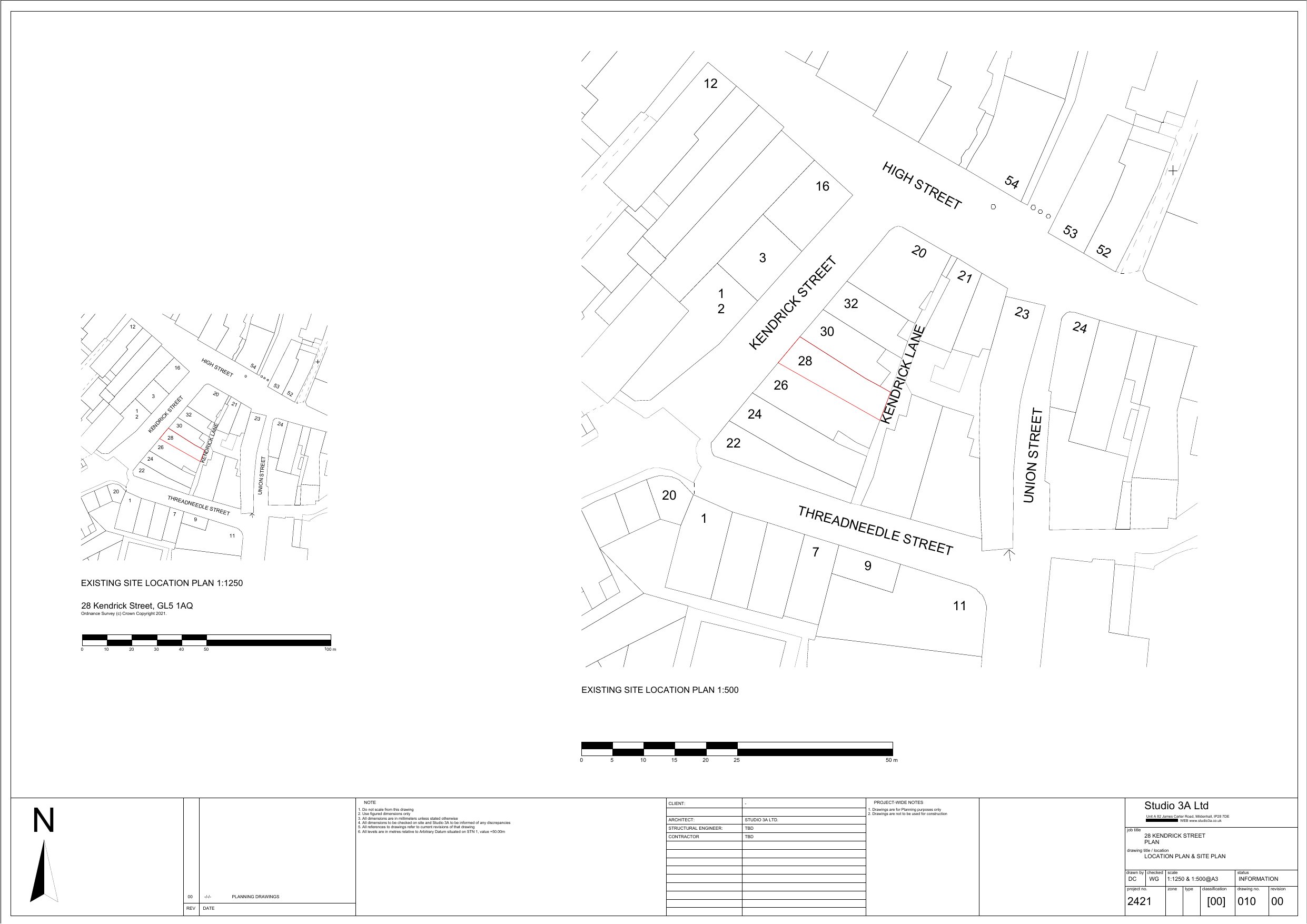1307x924 pixels.
Task: Click the red site outline in 1:1250 plan
Action: click(183, 444)
